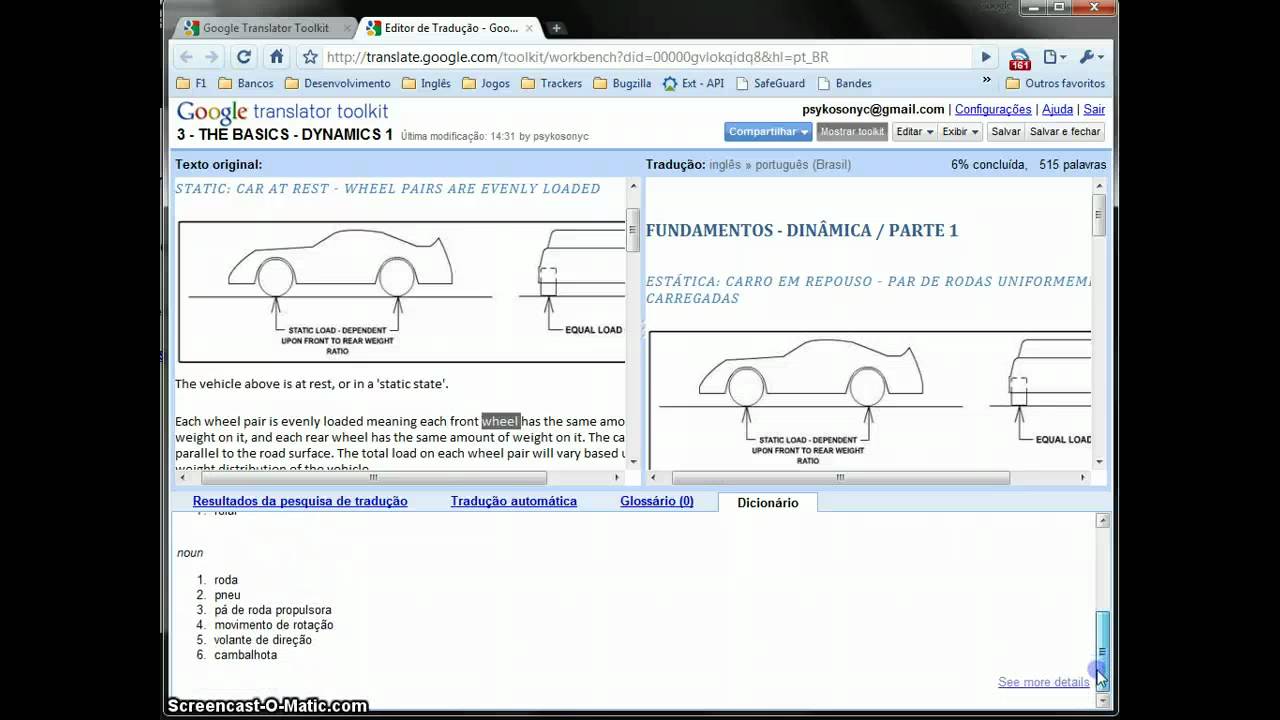Click the dictionary entry roda

click(x=226, y=580)
